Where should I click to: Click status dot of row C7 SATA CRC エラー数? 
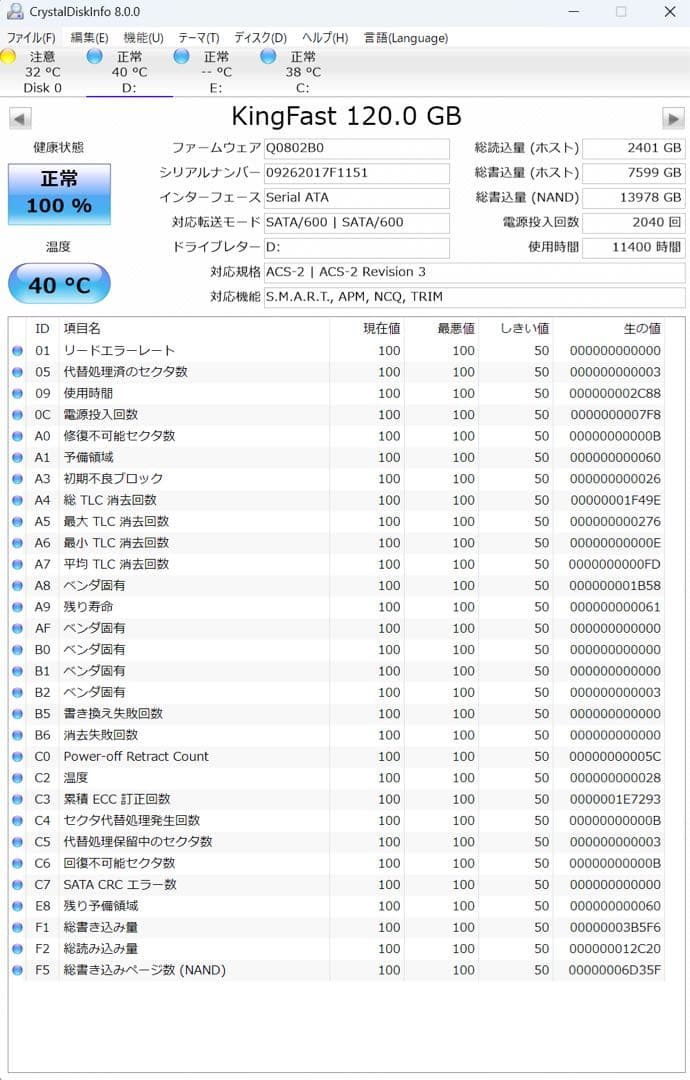pos(17,884)
